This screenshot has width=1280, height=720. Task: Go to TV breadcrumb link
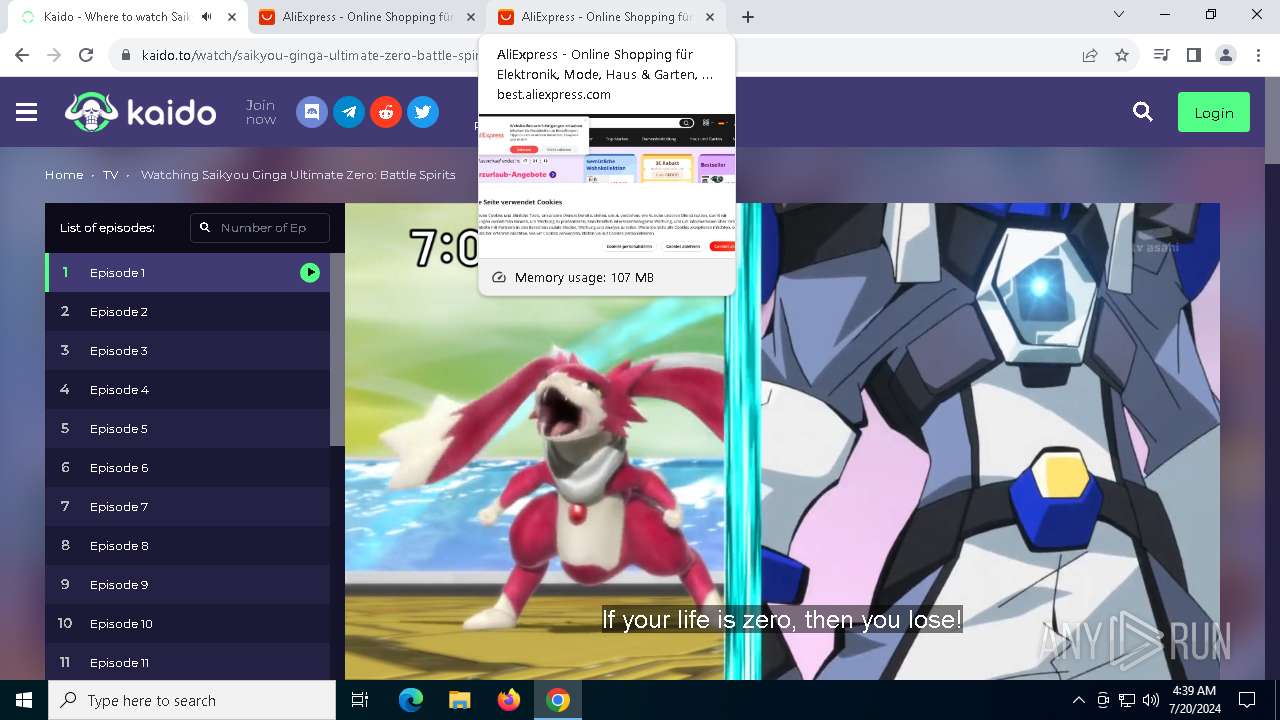point(110,175)
